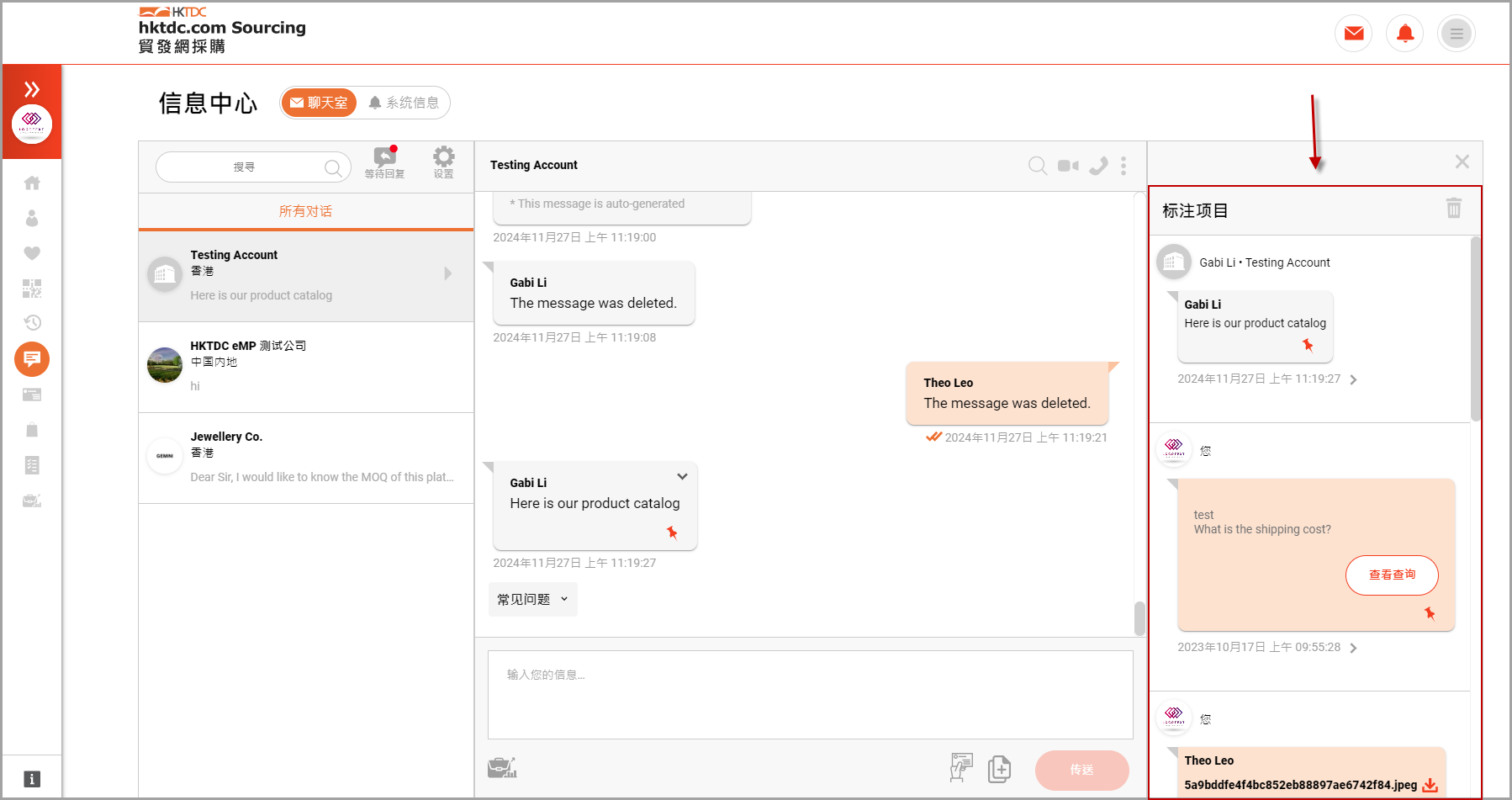1512x800 pixels.
Task: Select the 所有对话 all conversations tab
Action: click(306, 211)
